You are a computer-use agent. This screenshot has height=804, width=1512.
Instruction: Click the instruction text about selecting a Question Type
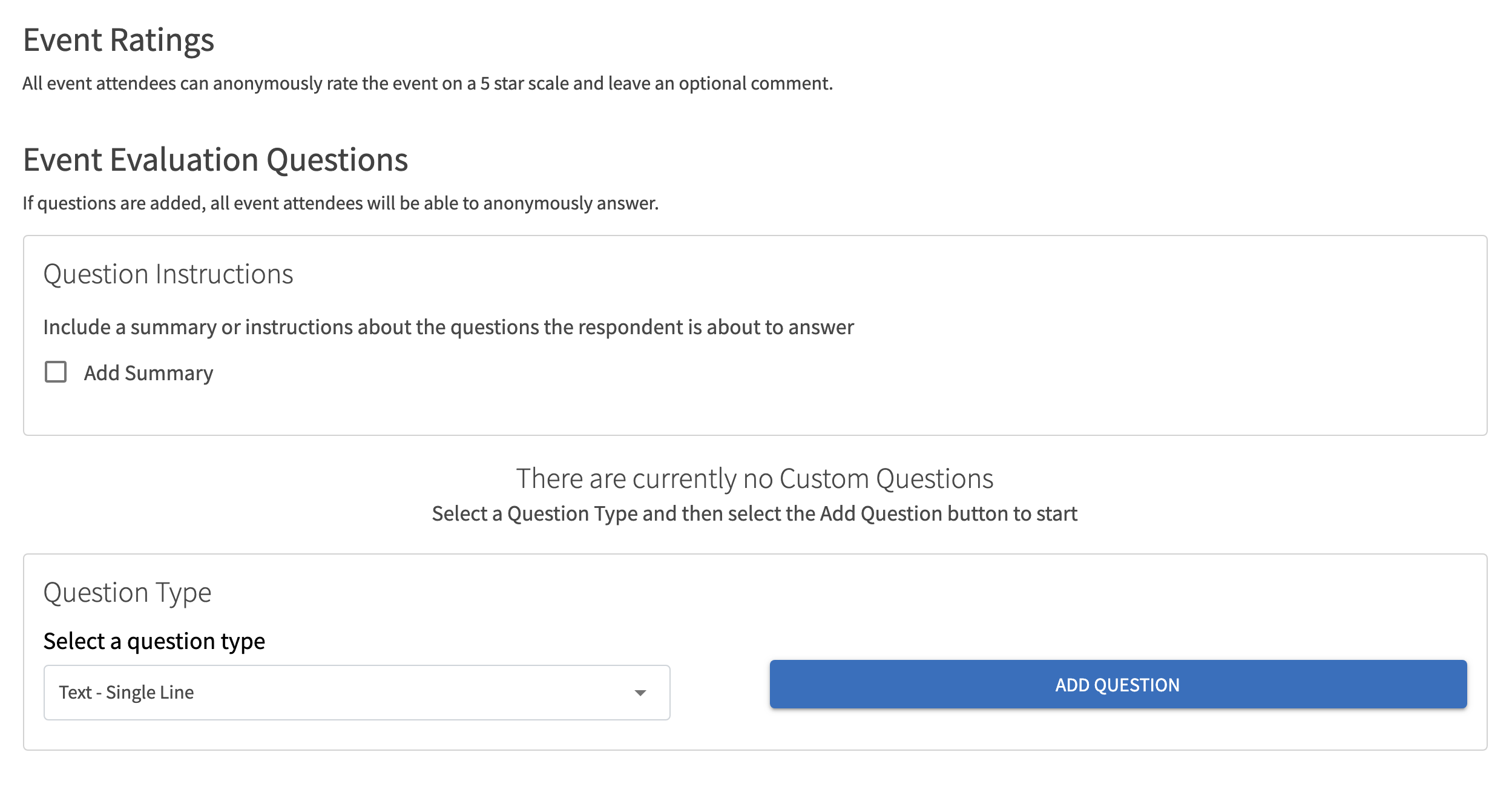coord(754,513)
